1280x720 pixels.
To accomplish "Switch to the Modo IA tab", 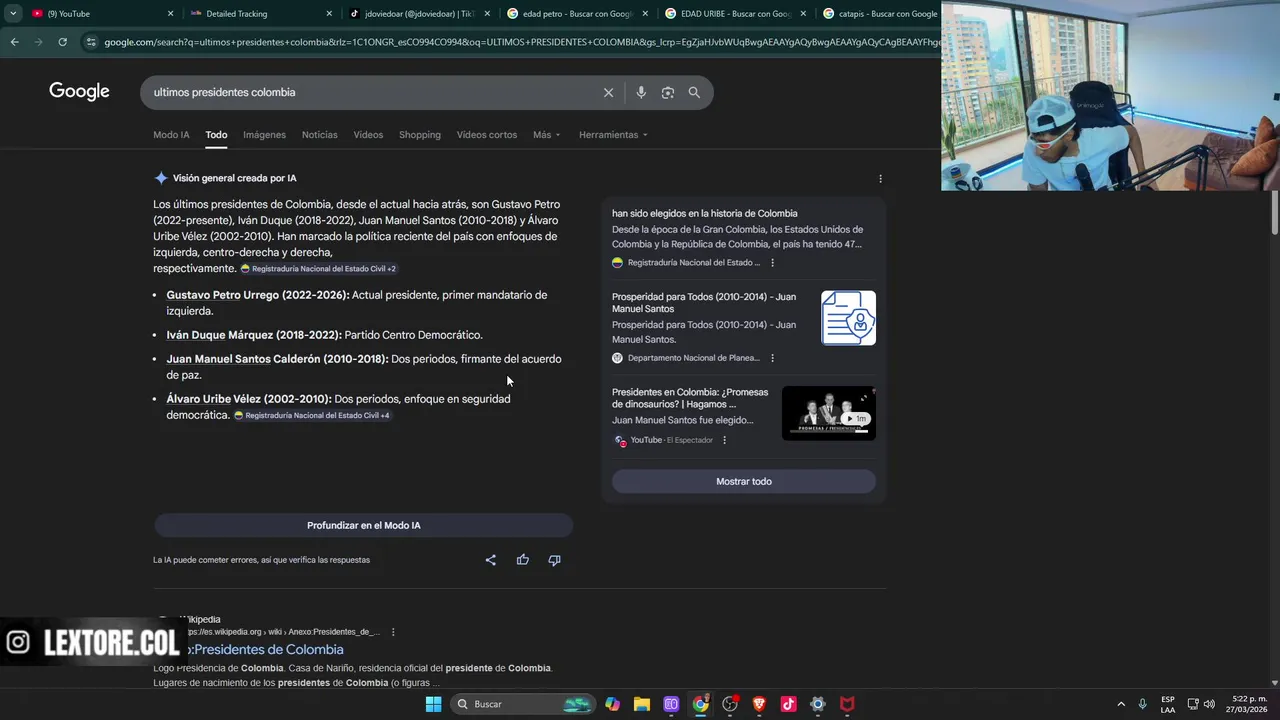I will (171, 134).
